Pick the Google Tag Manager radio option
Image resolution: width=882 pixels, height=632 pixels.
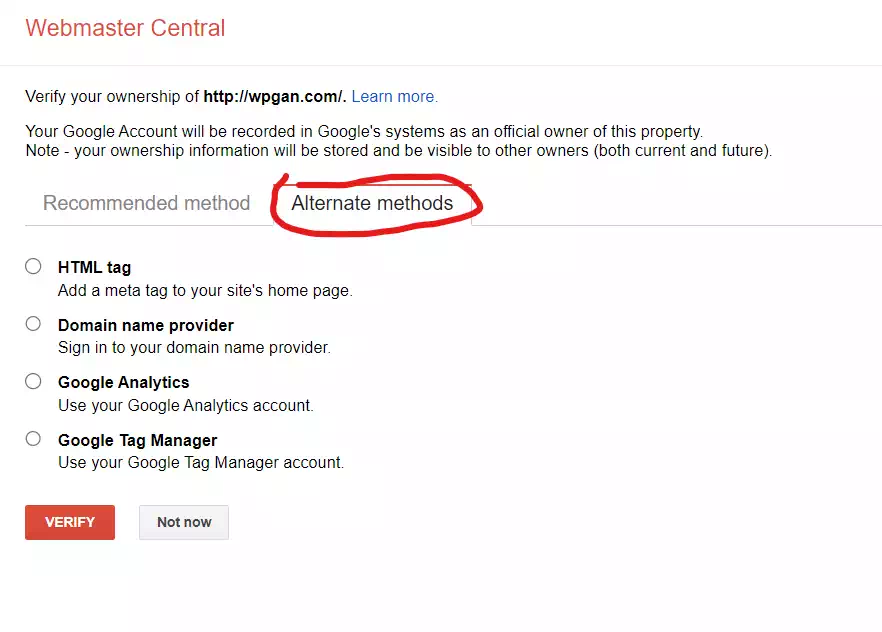33,439
